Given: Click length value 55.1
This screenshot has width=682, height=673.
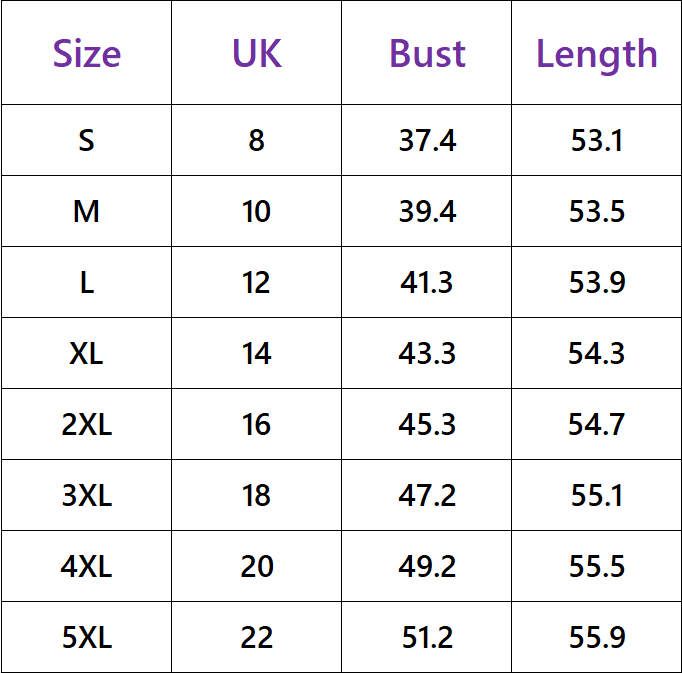Looking at the screenshot, I should (x=597, y=495).
